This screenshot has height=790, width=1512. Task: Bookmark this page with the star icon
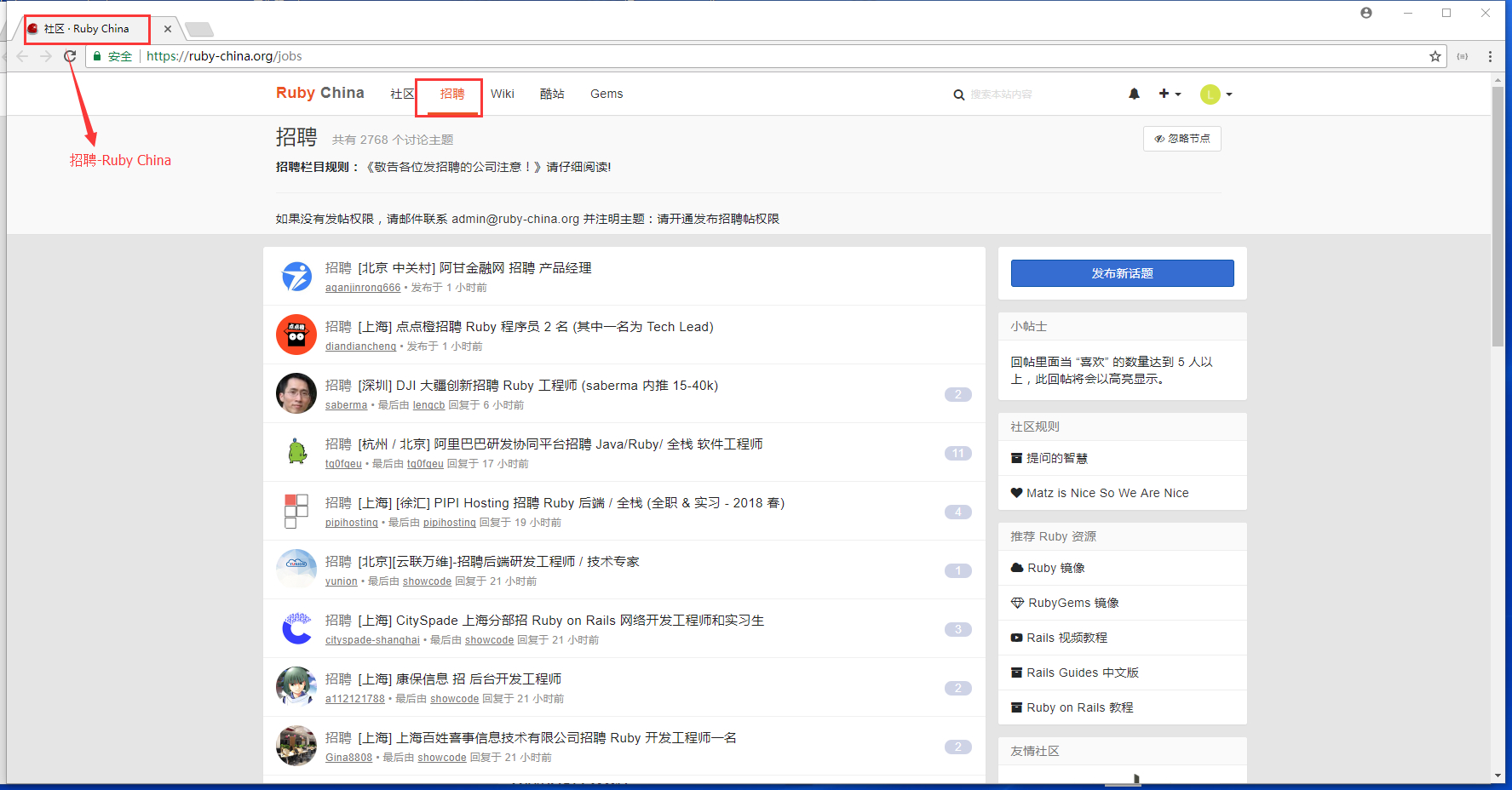point(1435,56)
